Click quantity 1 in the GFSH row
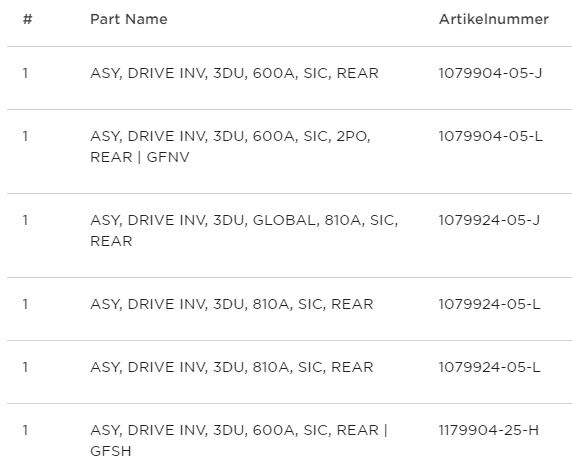The width and height of the screenshot is (572, 461). coord(25,430)
